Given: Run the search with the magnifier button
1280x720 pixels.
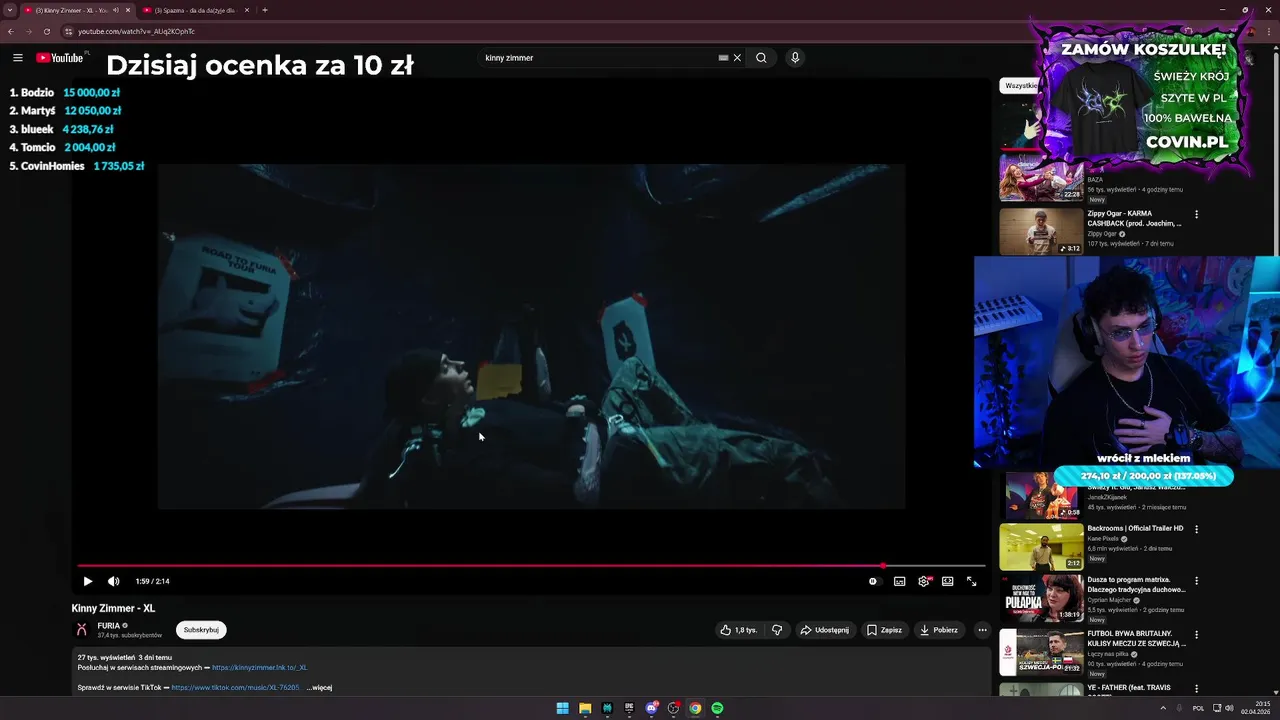Looking at the screenshot, I should 761,58.
